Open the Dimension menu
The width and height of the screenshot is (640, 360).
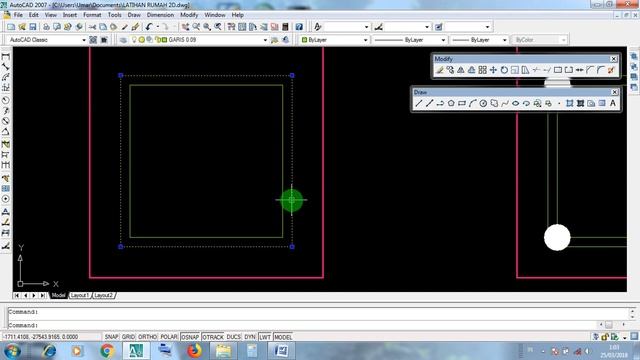tap(160, 15)
